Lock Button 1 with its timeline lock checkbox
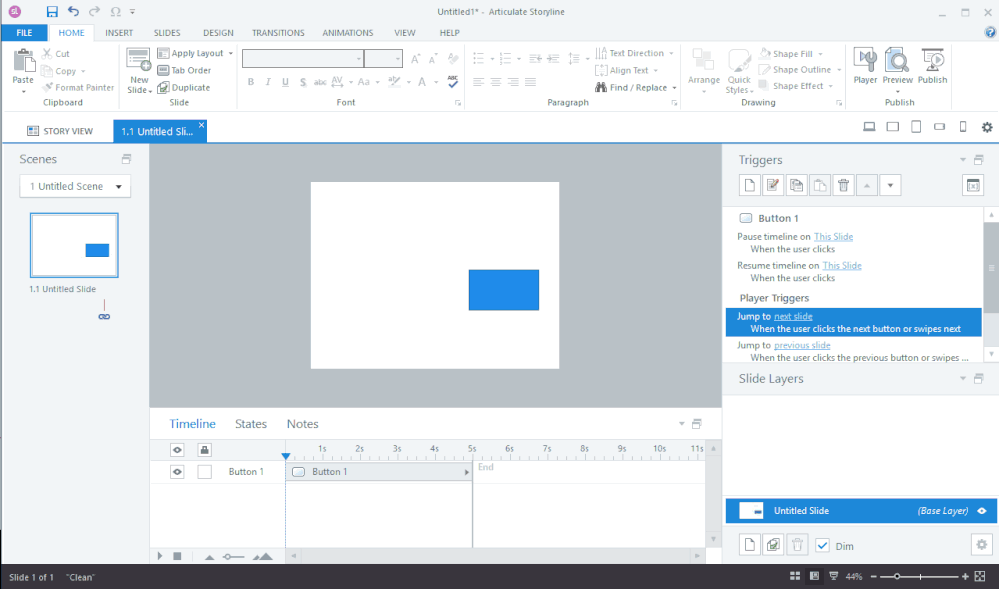This screenshot has width=999, height=589. tap(204, 472)
